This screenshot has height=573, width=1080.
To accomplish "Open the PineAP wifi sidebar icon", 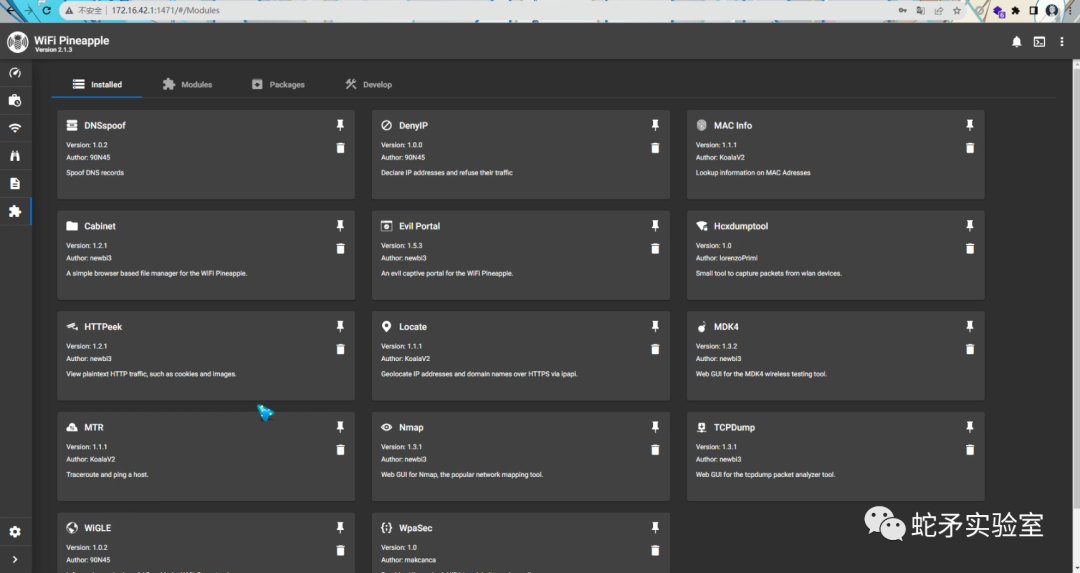I will [x=14, y=128].
